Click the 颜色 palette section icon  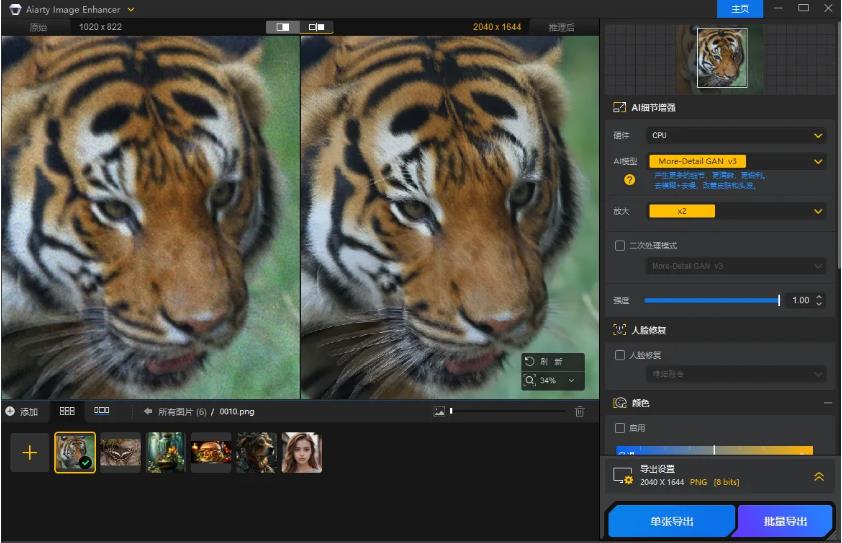(x=620, y=403)
